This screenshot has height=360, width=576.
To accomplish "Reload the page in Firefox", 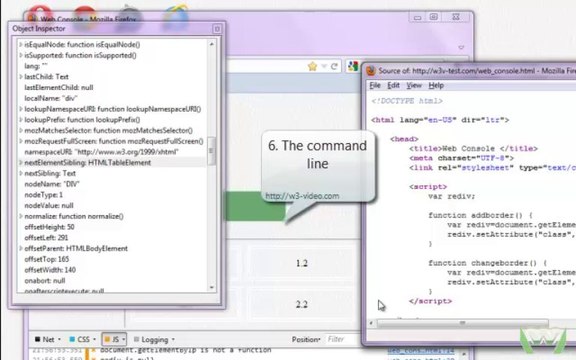I will [334, 66].
